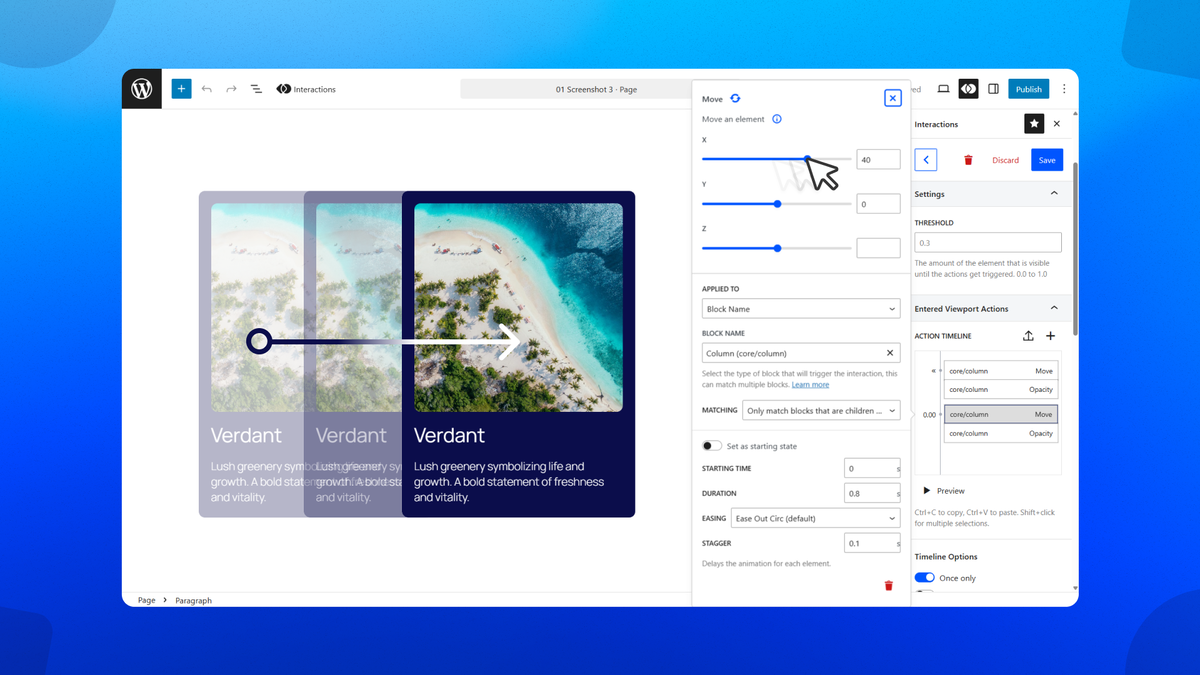Toggle the star pin in the Interactions panel
The width and height of the screenshot is (1200, 675).
[1034, 123]
